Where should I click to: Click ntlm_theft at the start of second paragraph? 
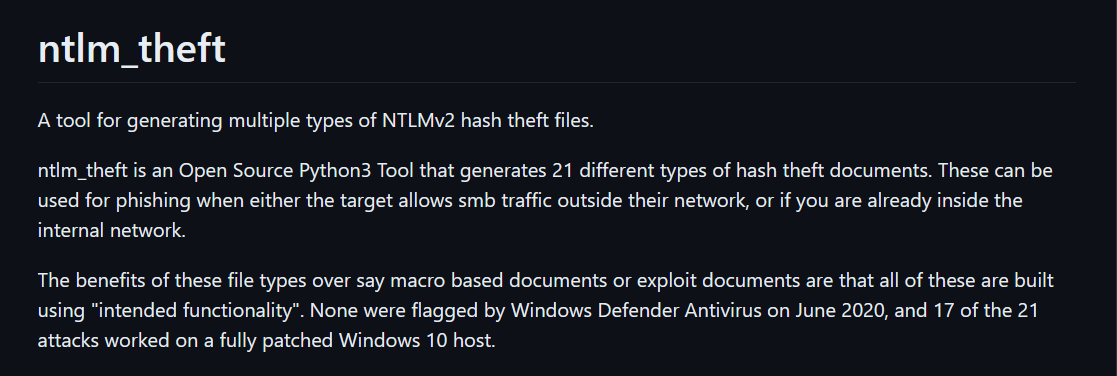[83, 172]
